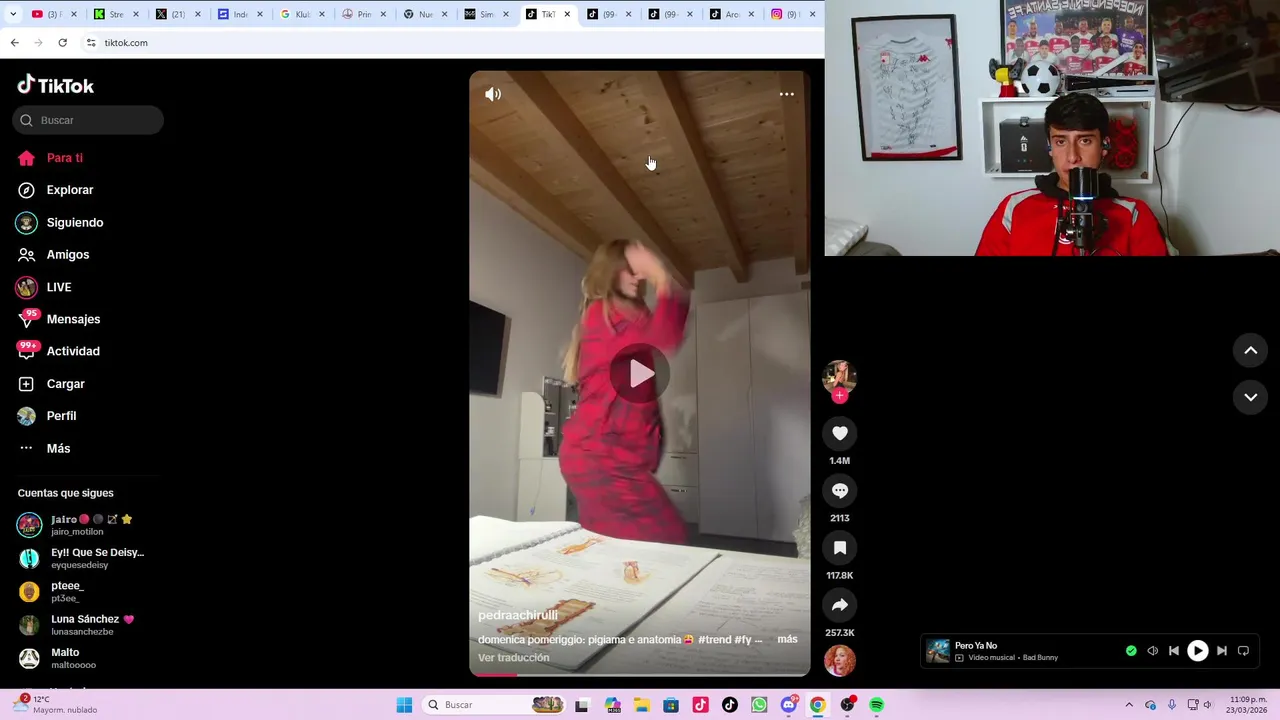The width and height of the screenshot is (1280, 720).
Task: Open comments via the speech bubble icon
Action: [x=840, y=490]
